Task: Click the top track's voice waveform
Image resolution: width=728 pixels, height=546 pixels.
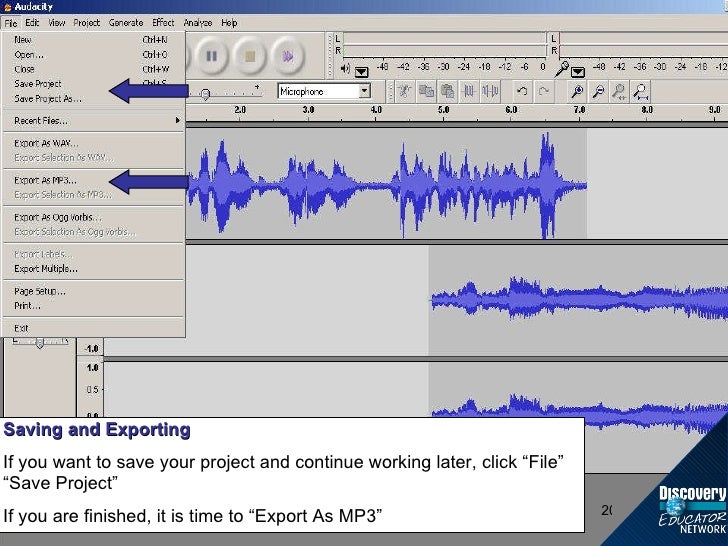Action: [386, 186]
